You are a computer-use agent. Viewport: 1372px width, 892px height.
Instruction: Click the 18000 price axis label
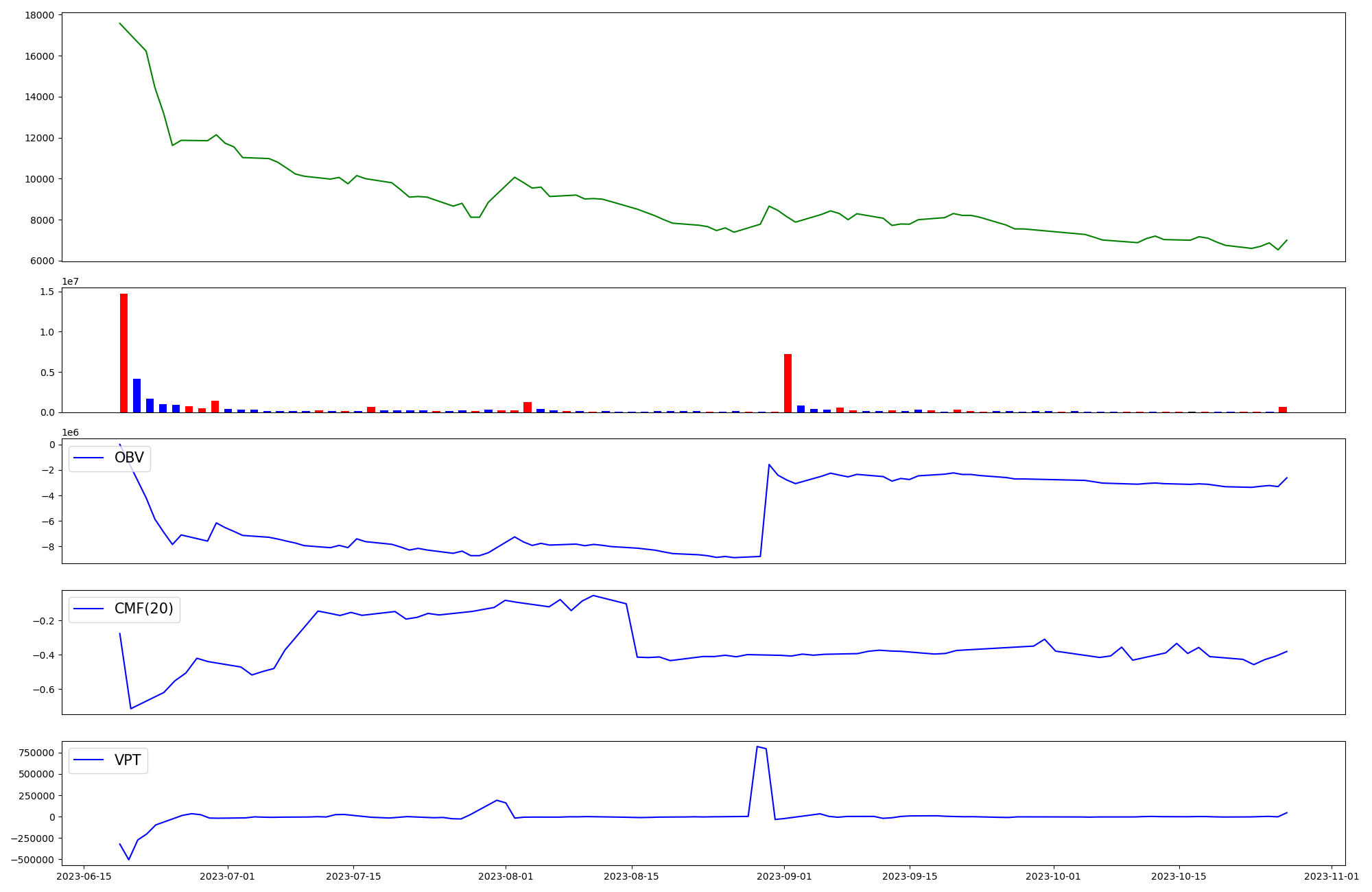pyautogui.click(x=40, y=15)
